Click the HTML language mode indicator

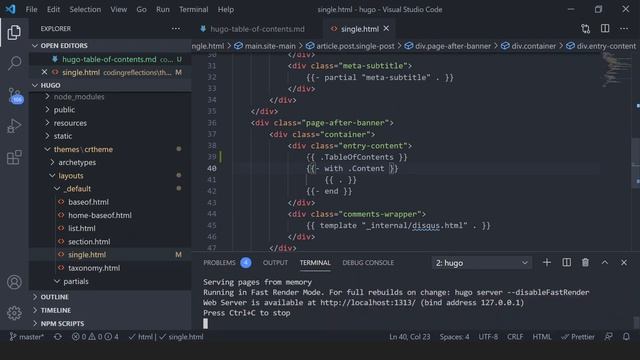[x=542, y=337]
